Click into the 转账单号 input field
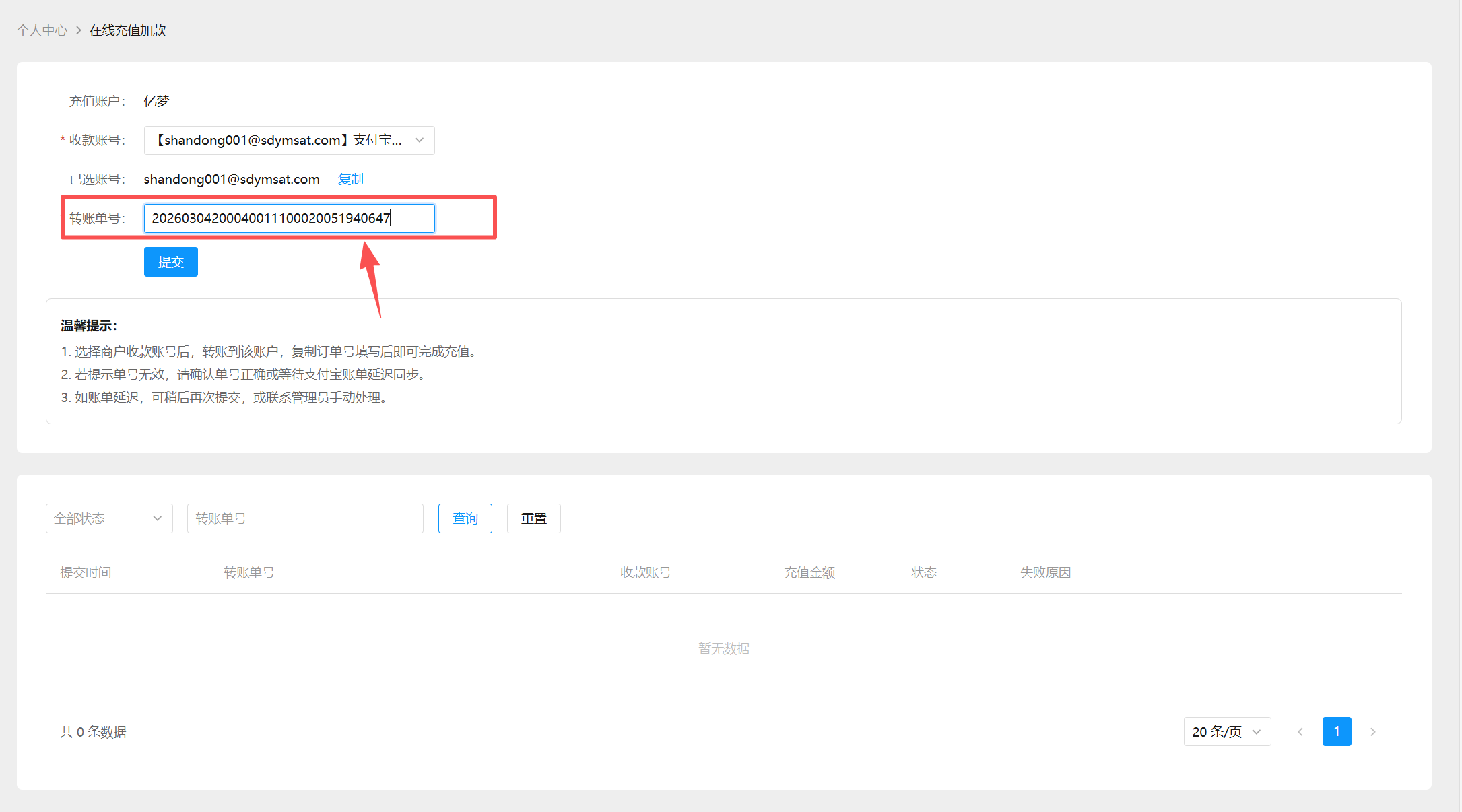Viewport: 1462px width, 812px height. [288, 218]
